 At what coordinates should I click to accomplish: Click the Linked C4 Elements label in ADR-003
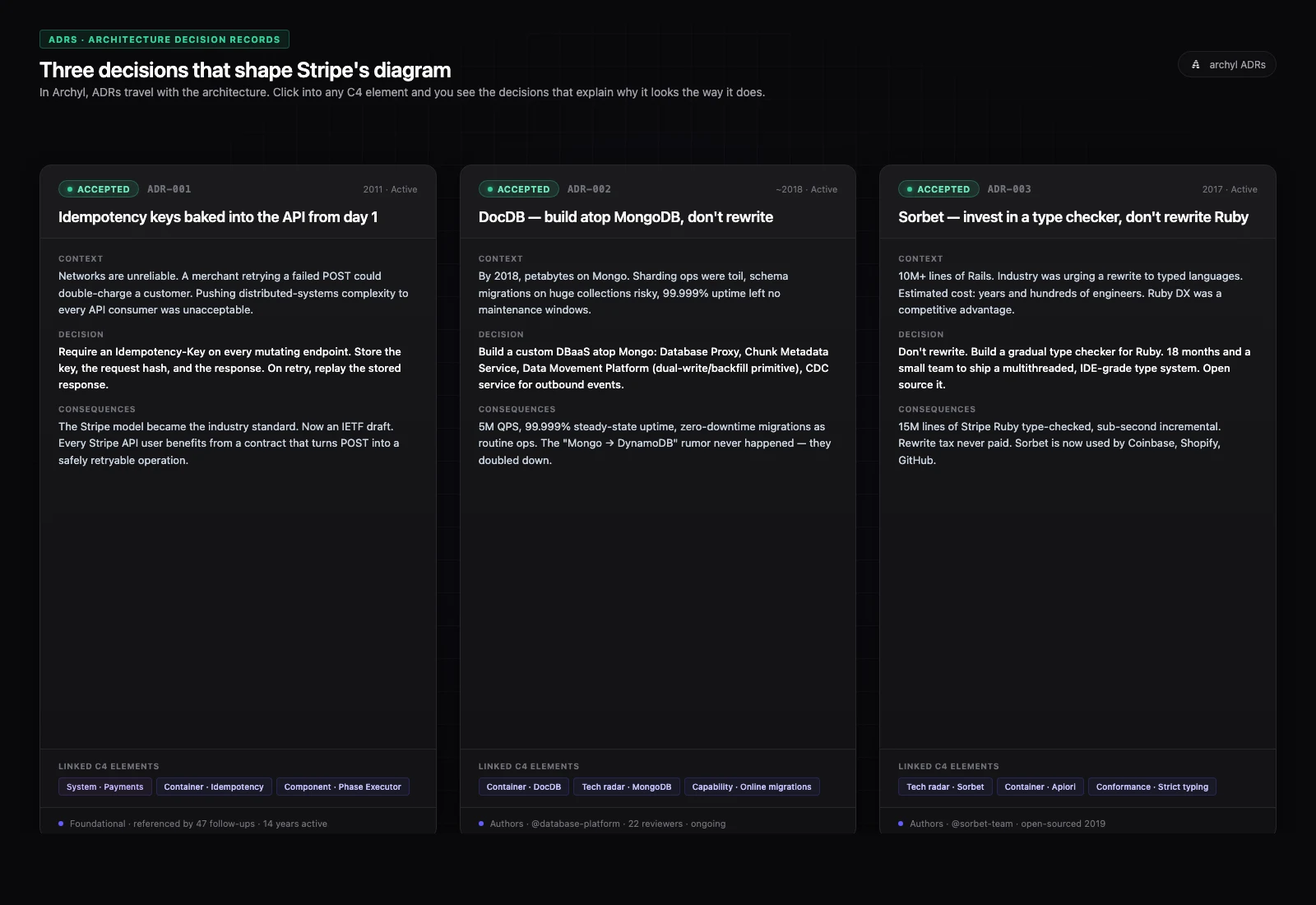(x=948, y=767)
